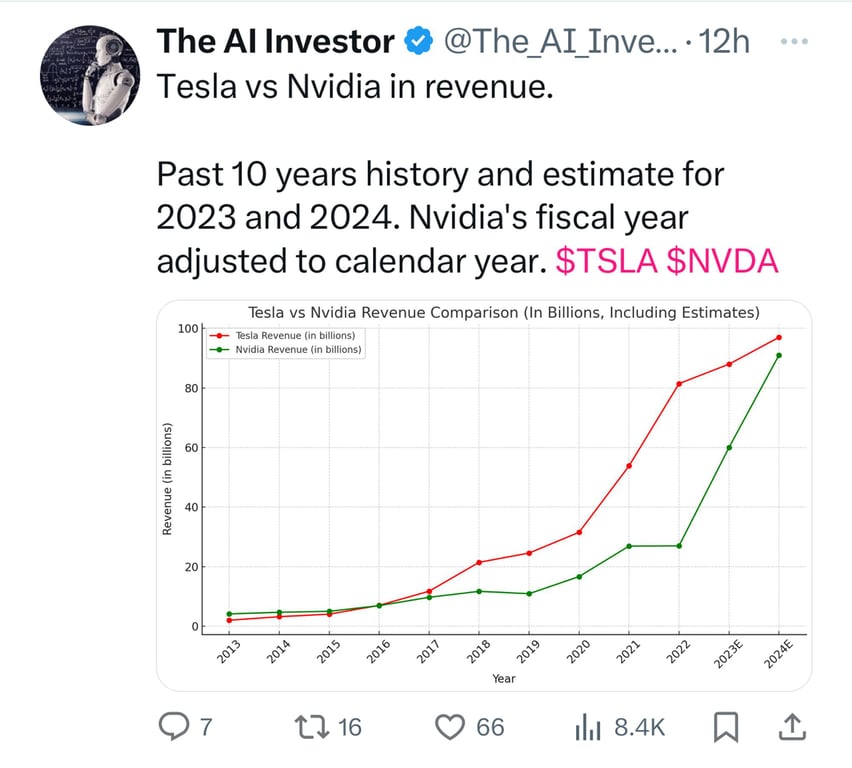Click the red Tesla Revenue legend entry
This screenshot has height=768, width=852.
pos(294,335)
